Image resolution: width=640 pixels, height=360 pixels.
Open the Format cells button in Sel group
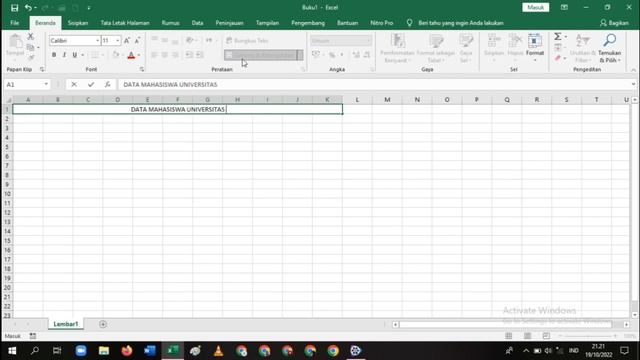tap(535, 48)
